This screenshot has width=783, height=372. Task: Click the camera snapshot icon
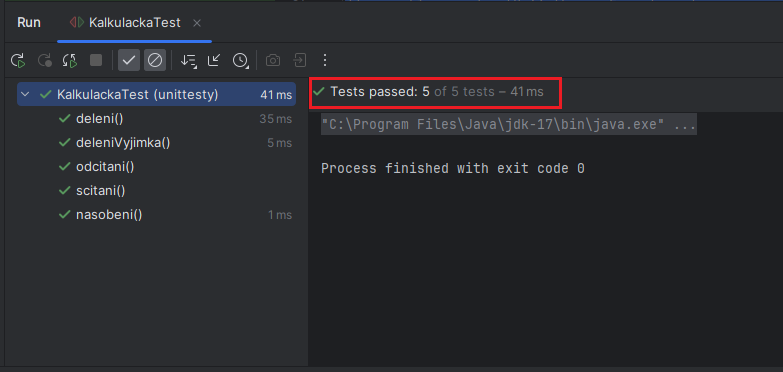(273, 61)
